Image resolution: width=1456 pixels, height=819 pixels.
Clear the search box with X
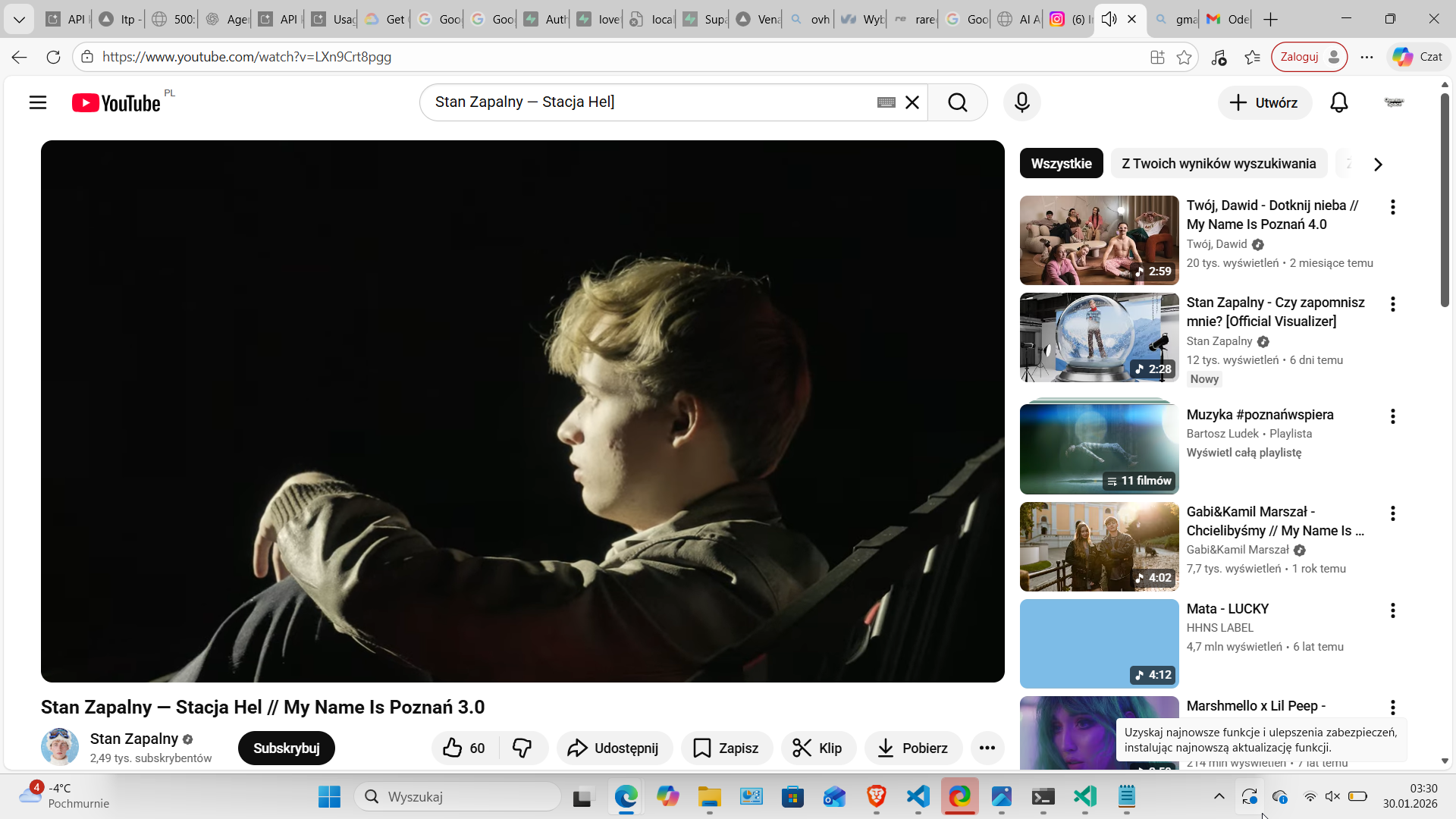point(912,102)
